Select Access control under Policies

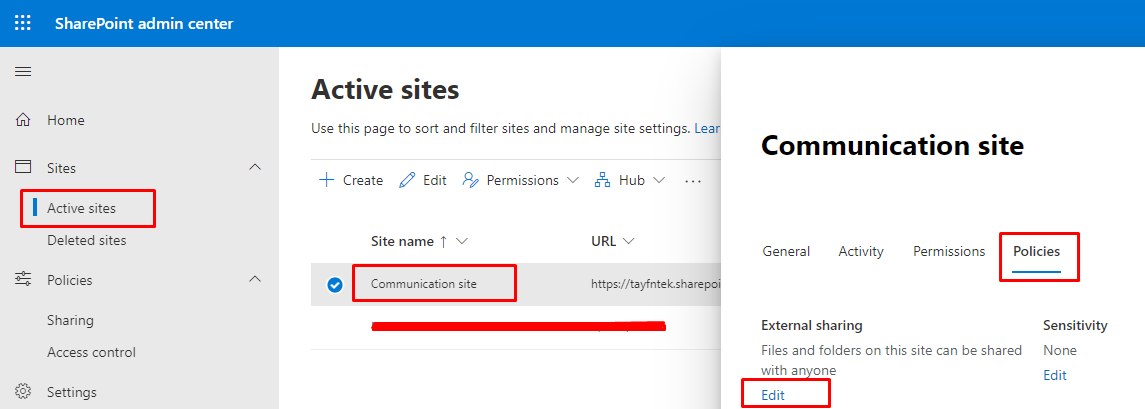(x=91, y=352)
